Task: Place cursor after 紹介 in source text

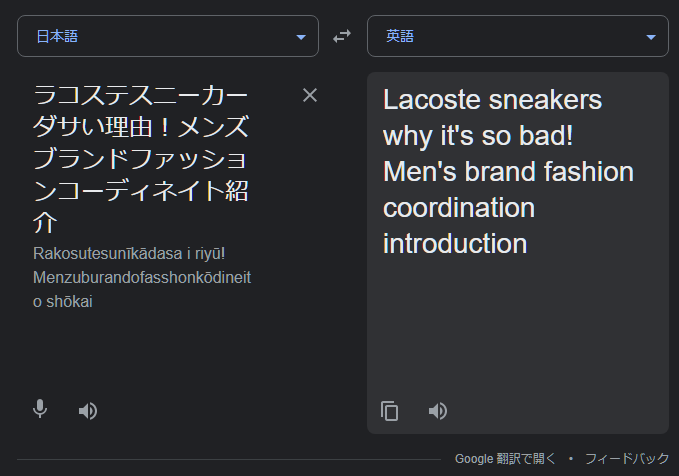Action: pos(58,223)
